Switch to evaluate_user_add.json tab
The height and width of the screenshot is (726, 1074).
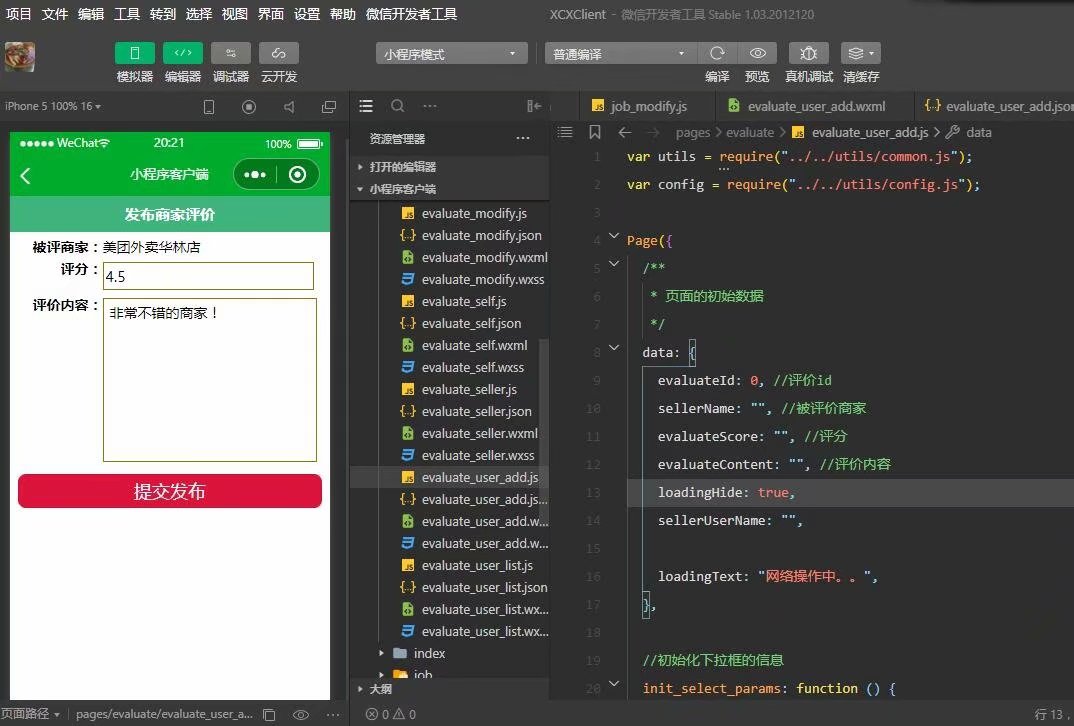point(997,106)
